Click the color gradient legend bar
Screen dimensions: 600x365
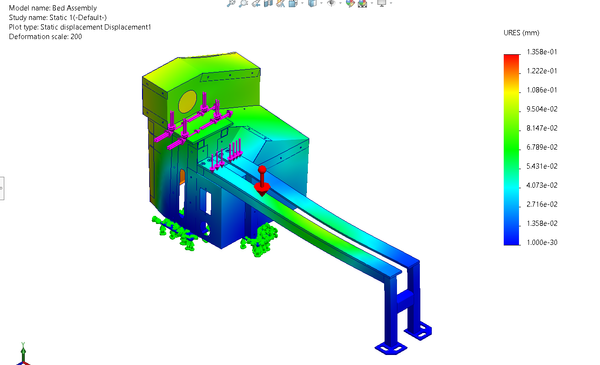pyautogui.click(x=512, y=150)
